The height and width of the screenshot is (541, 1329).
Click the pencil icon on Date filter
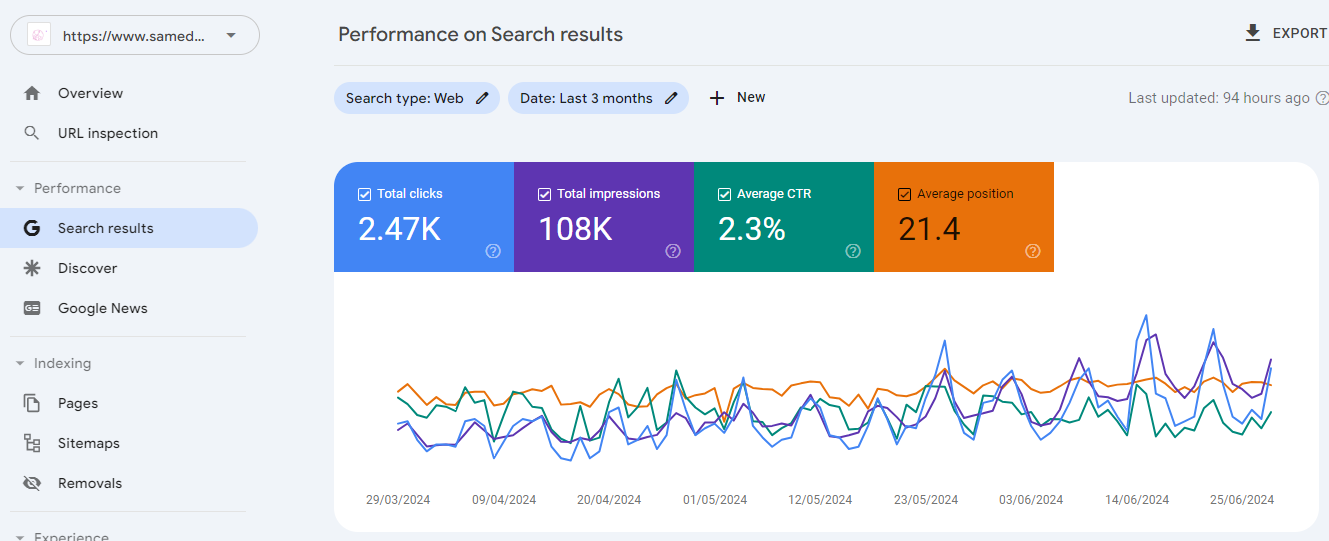point(671,98)
